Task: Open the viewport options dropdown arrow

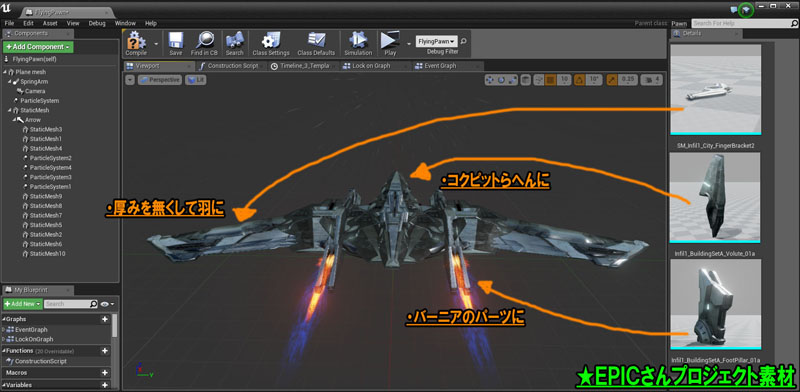Action: pos(130,80)
